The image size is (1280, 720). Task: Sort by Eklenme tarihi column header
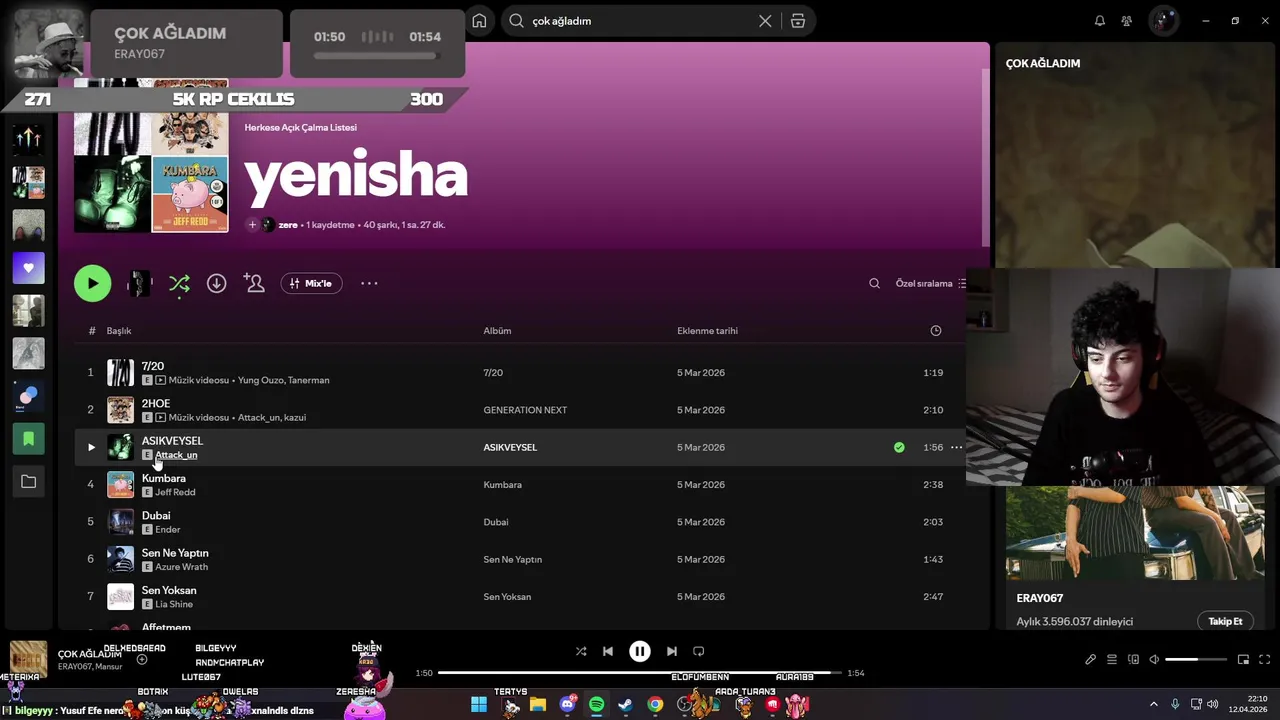[x=707, y=331]
